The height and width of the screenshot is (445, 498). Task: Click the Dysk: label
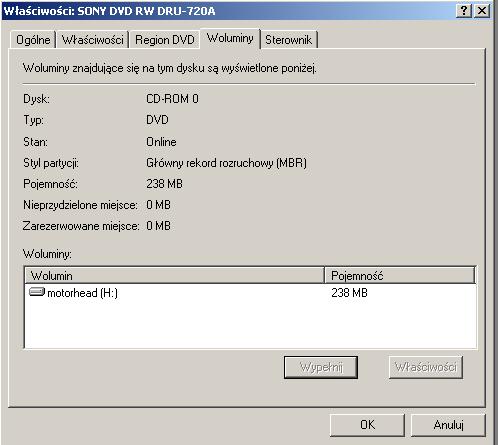[36, 99]
